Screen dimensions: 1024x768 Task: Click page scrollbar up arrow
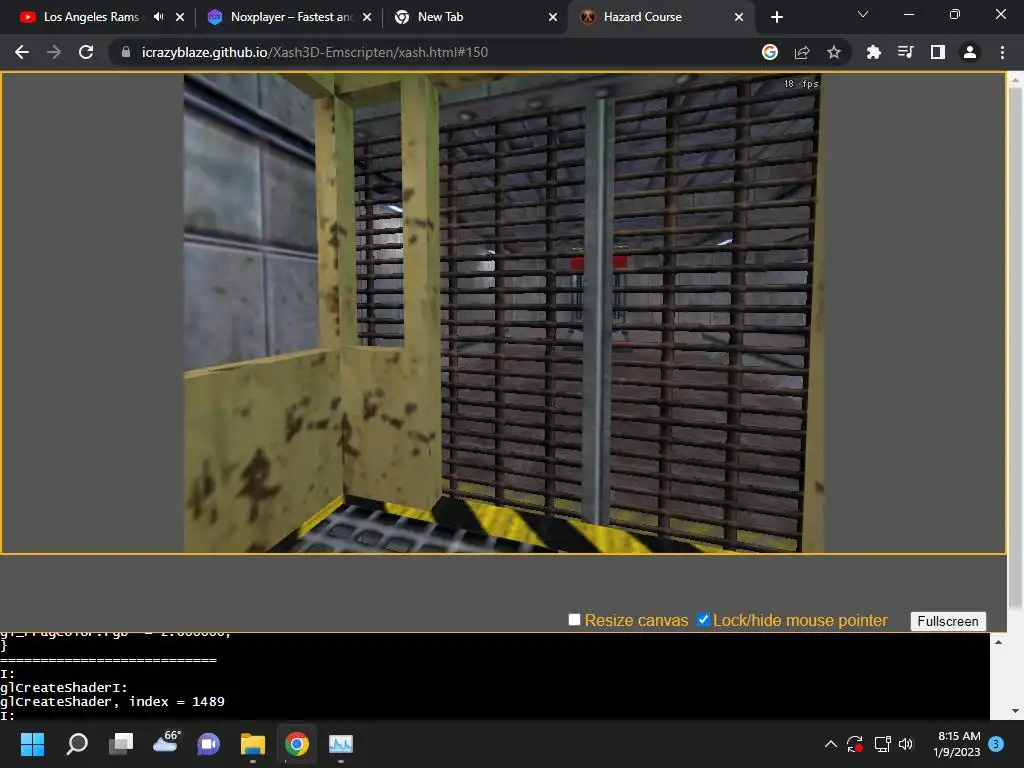tap(1015, 79)
